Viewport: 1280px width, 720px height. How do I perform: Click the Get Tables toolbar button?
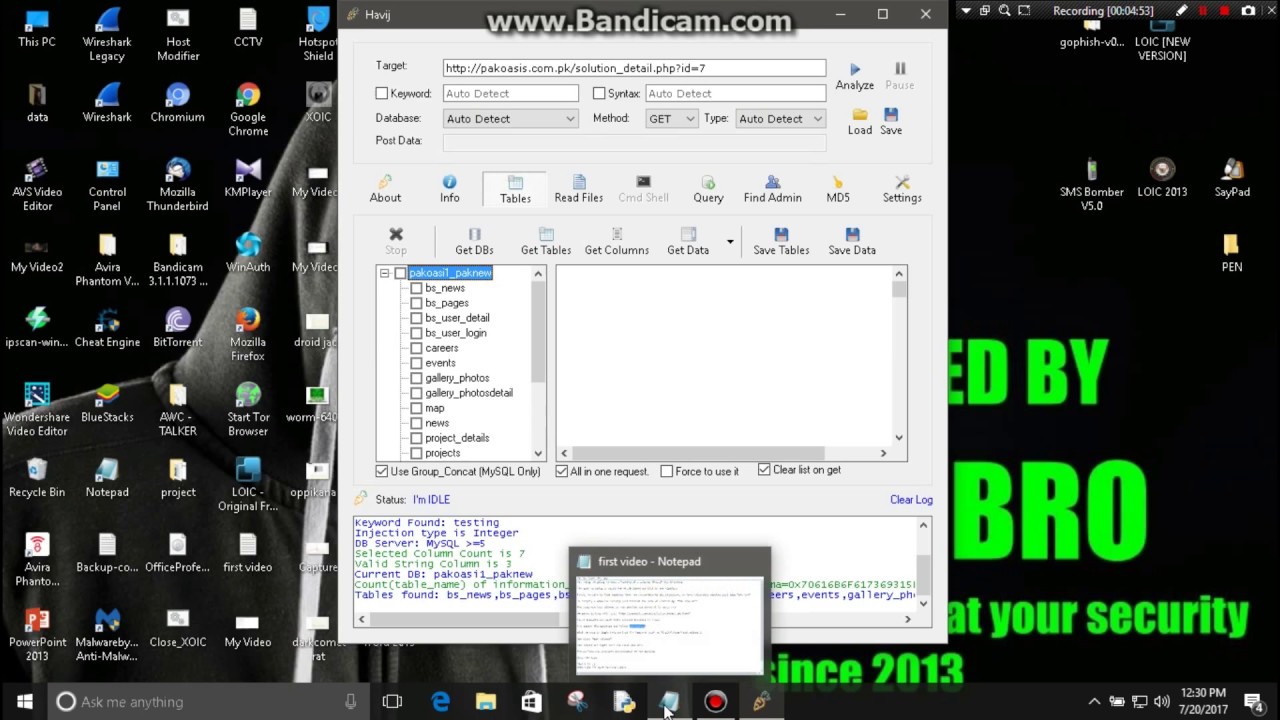coord(546,242)
